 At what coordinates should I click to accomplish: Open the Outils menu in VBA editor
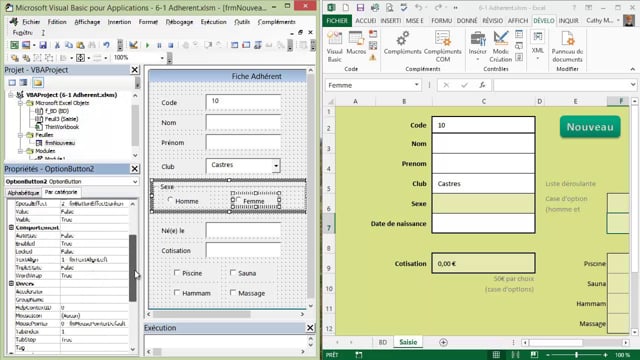click(242, 22)
